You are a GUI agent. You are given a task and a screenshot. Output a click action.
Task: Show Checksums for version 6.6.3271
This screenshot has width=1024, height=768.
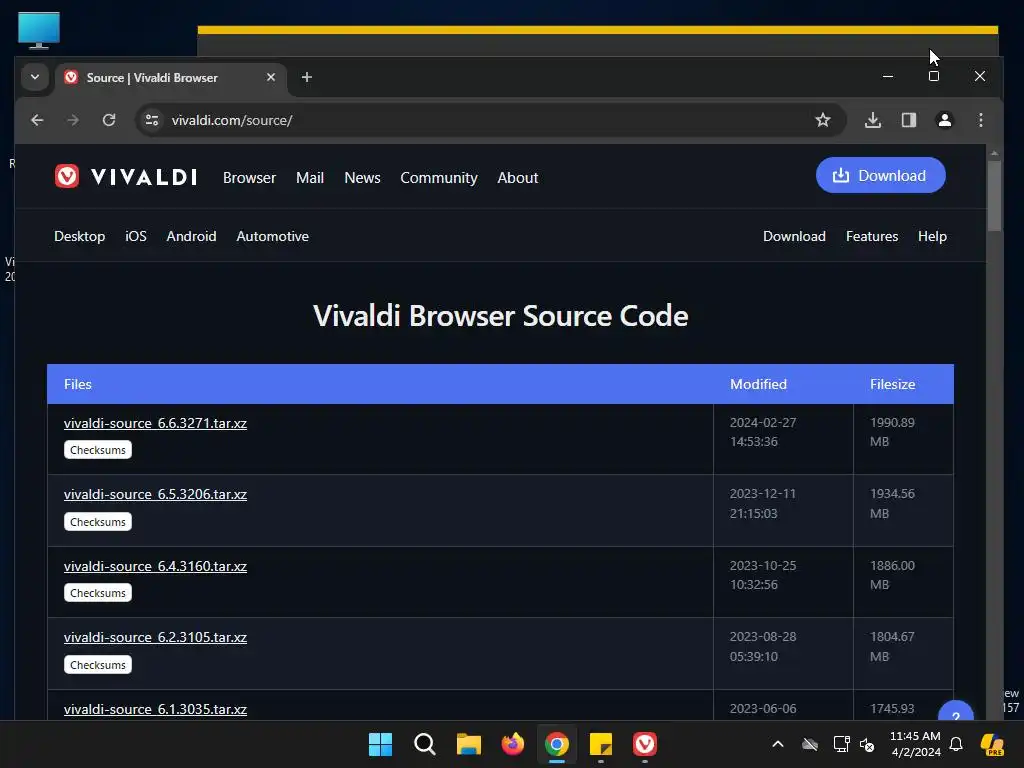98,450
